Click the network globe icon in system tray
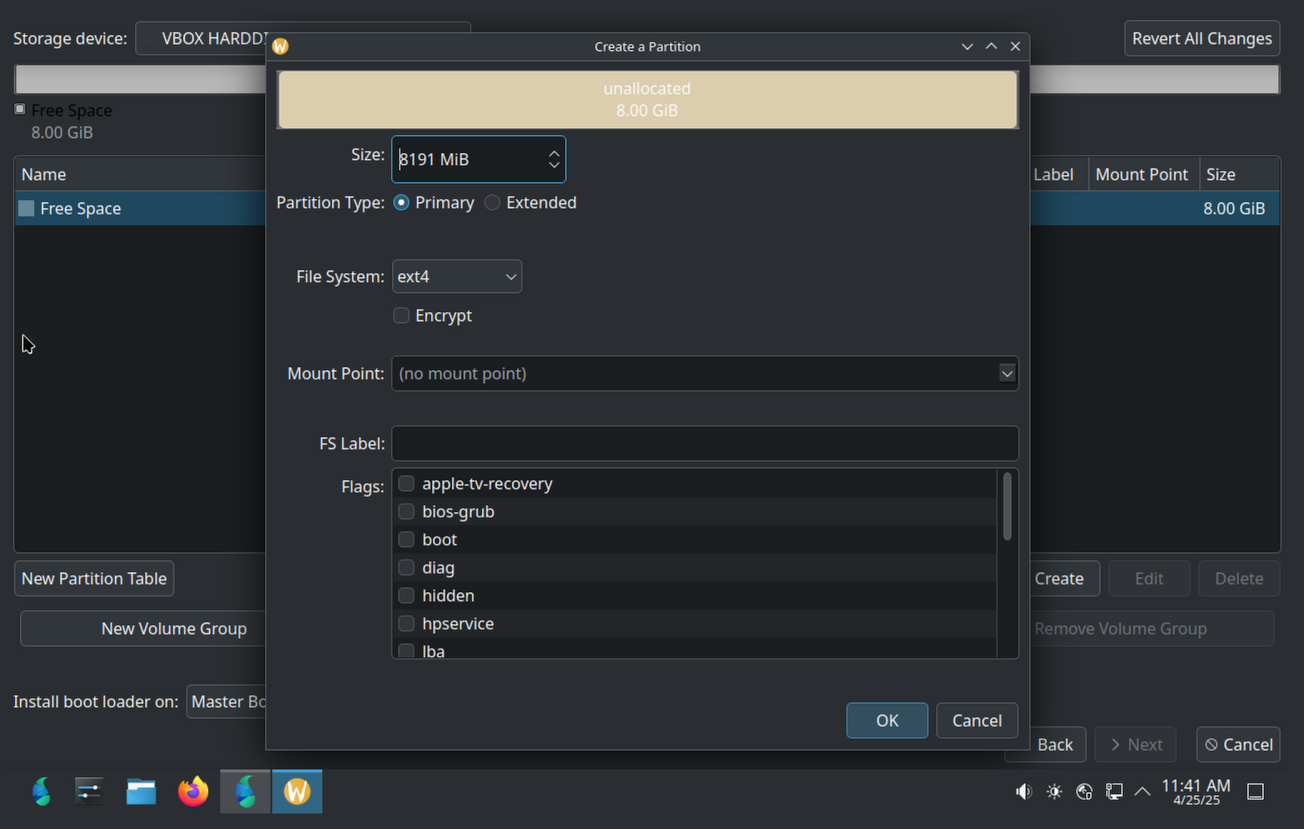 1084,792
